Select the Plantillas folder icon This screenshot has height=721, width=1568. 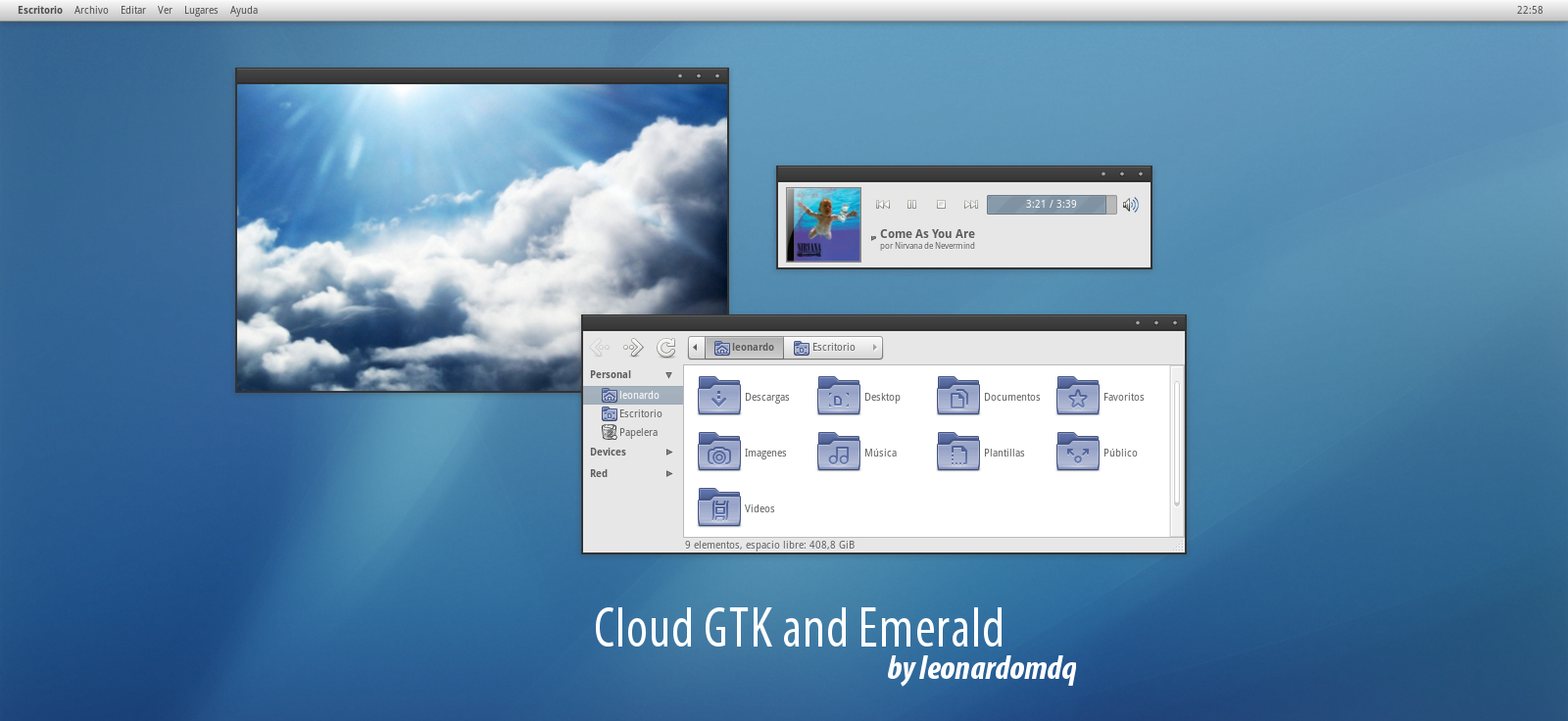tap(957, 452)
